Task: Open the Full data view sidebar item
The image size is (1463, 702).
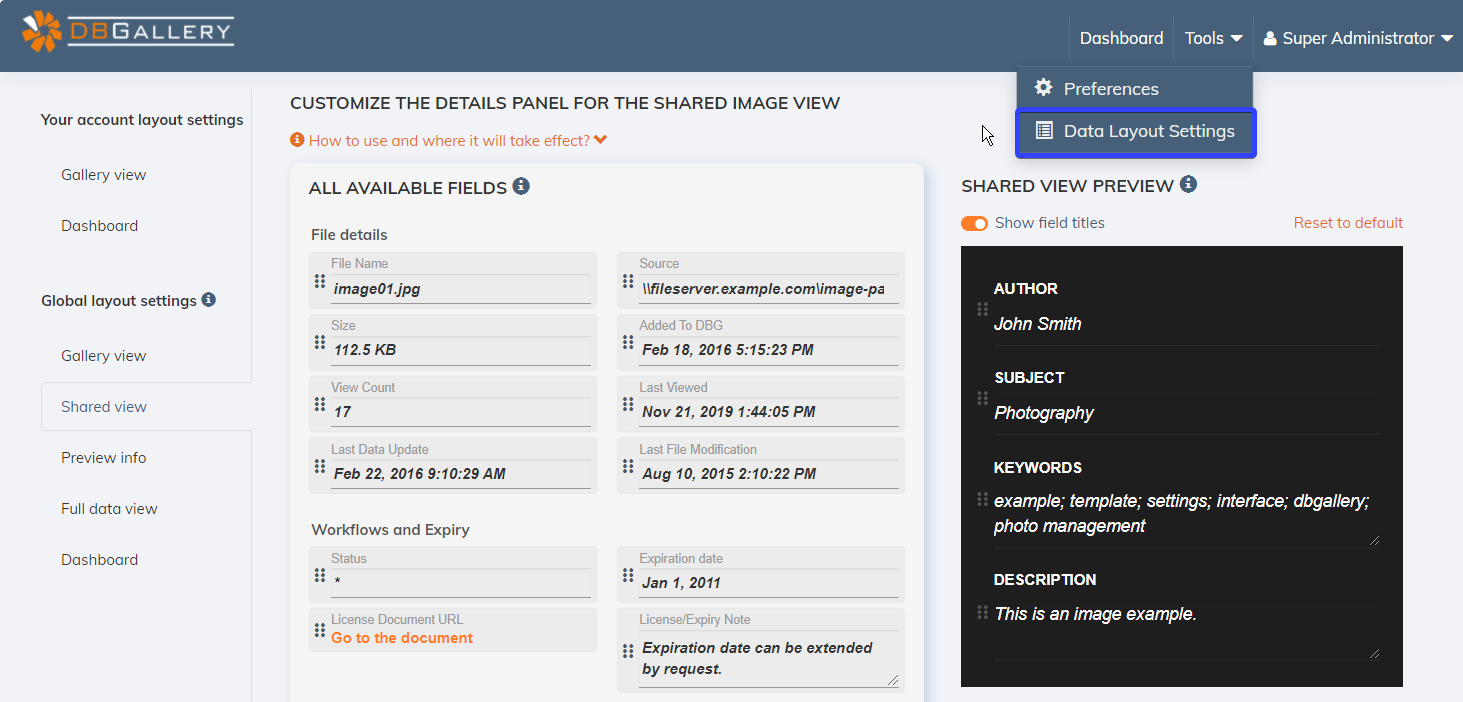Action: tap(110, 509)
